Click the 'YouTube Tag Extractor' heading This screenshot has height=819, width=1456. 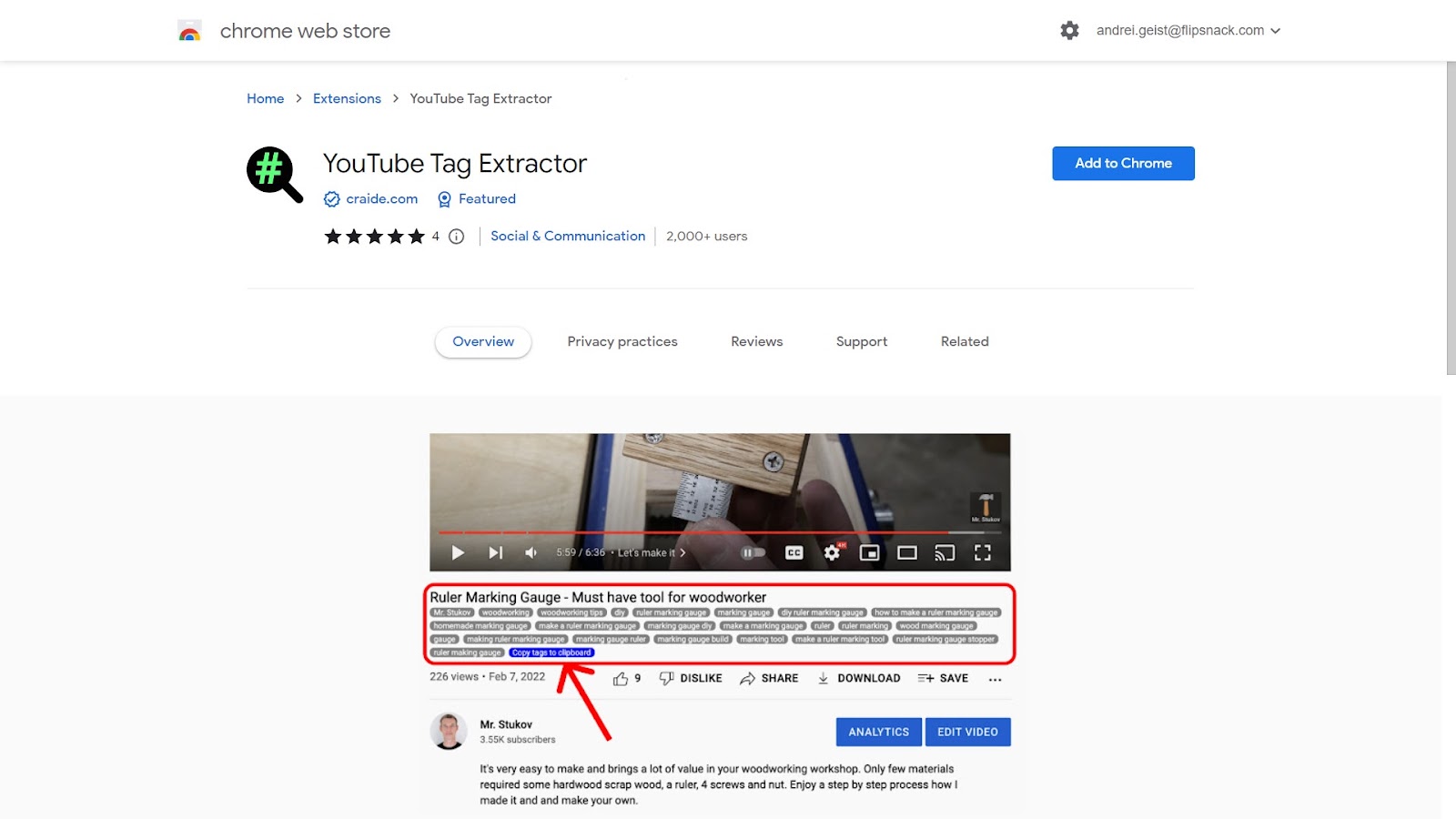[455, 164]
